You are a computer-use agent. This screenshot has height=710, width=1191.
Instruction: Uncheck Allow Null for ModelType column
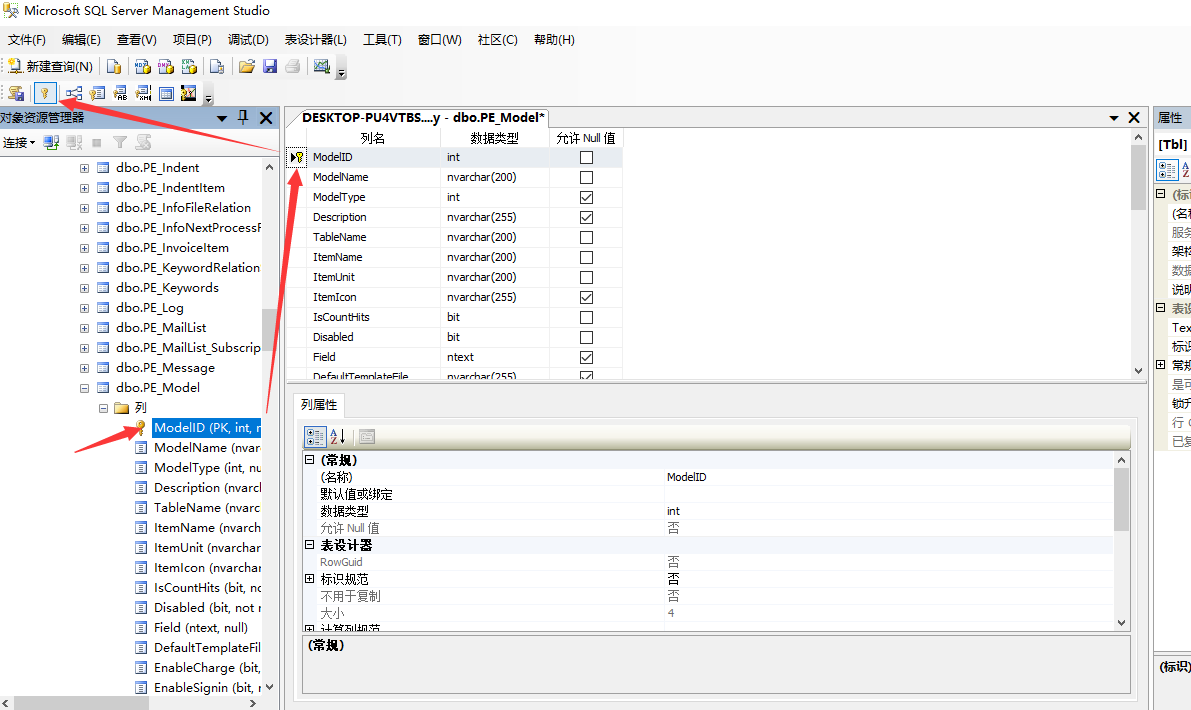pyautogui.click(x=586, y=197)
